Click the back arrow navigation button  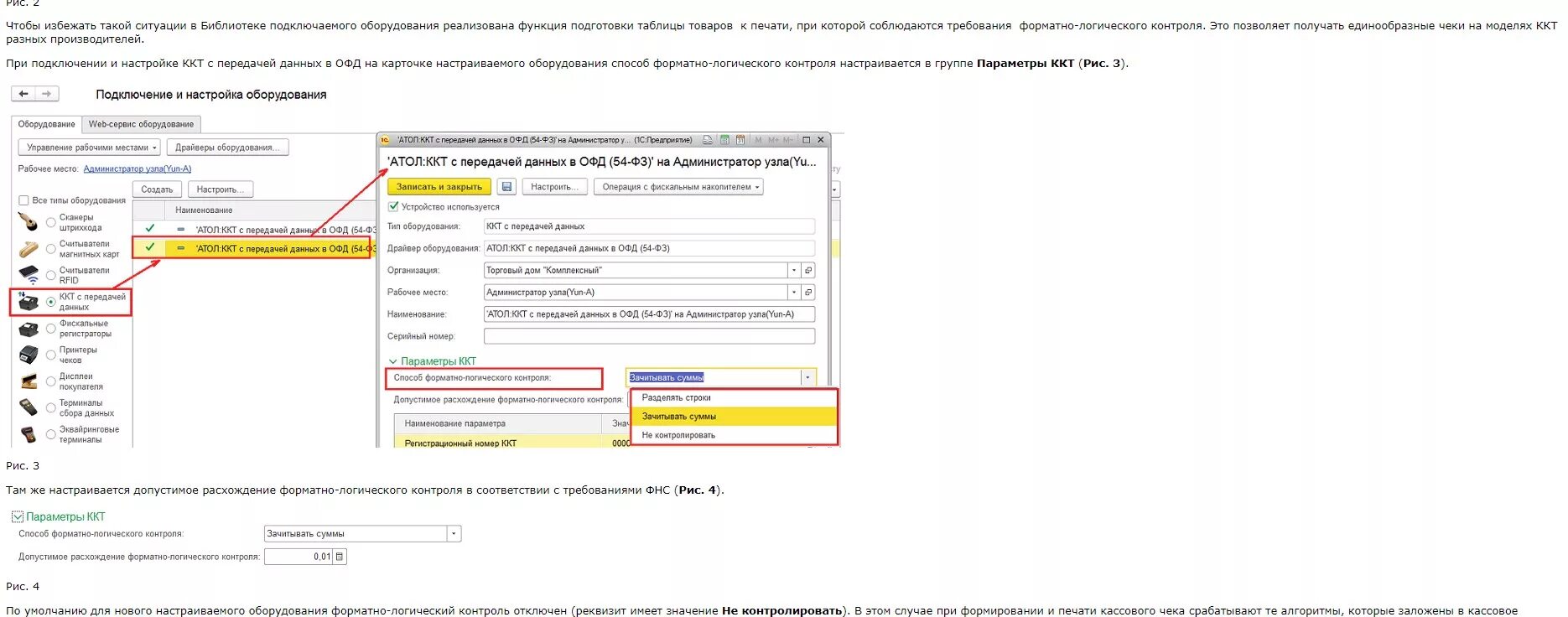point(23,94)
